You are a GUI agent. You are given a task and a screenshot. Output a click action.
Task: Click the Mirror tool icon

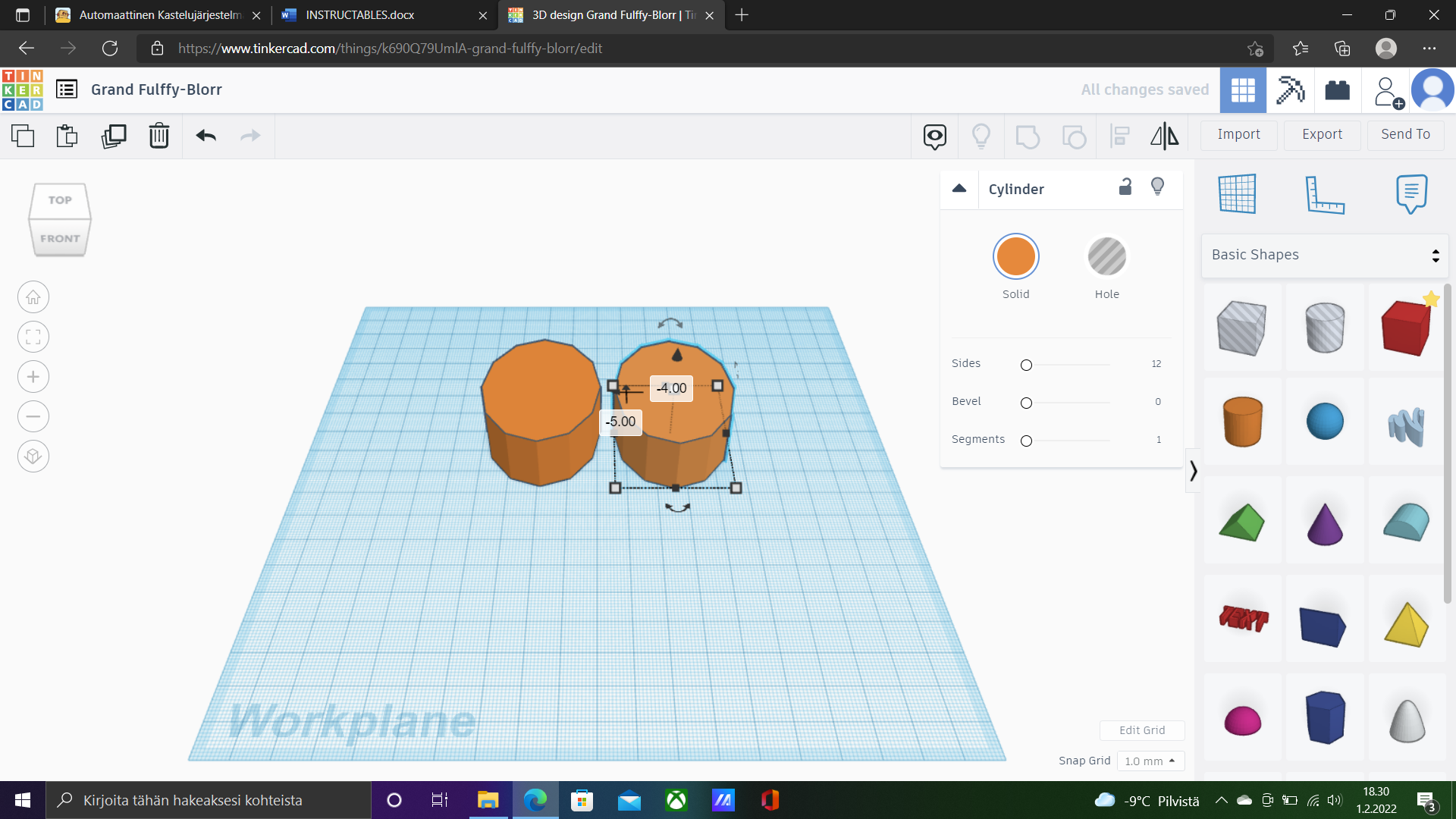1164,136
